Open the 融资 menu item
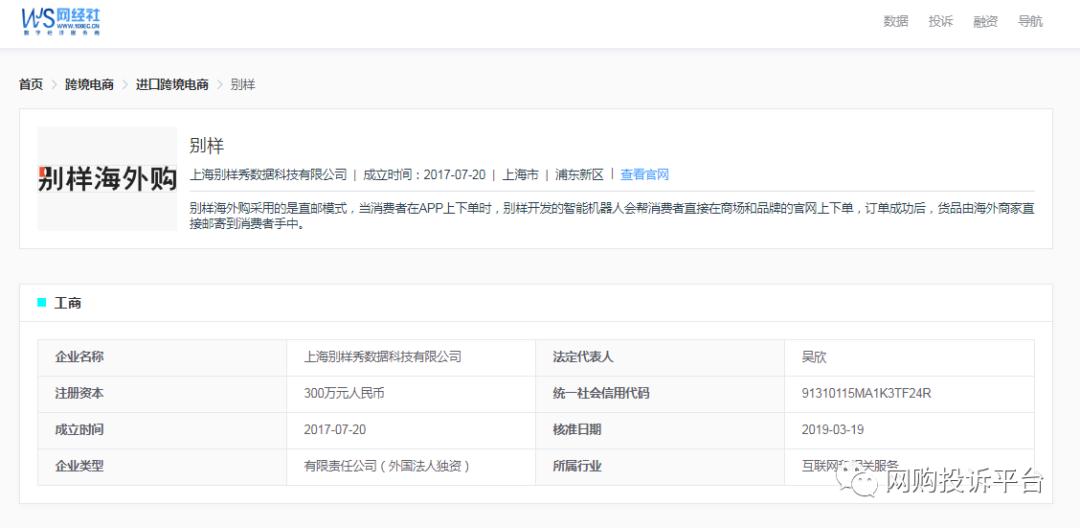 pyautogui.click(x=985, y=21)
